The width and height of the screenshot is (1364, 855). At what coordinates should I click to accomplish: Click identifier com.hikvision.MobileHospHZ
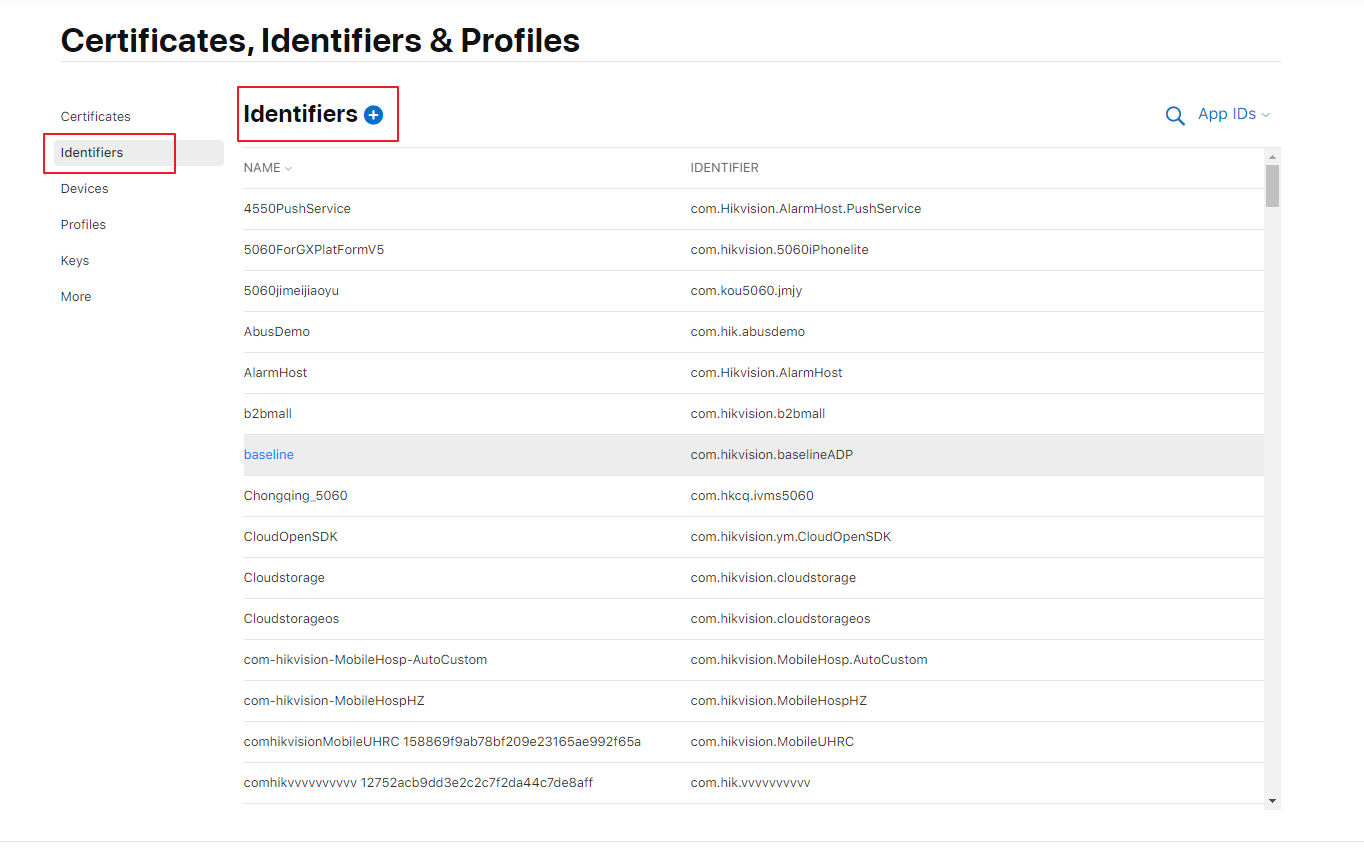[779, 701]
